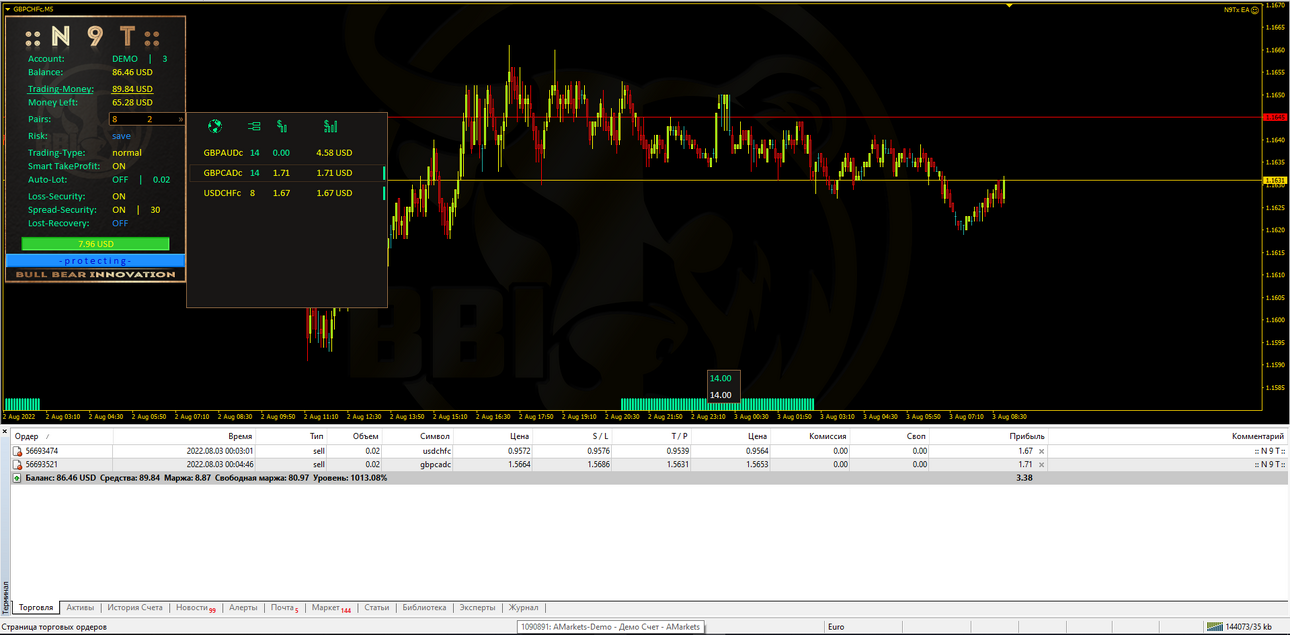This screenshot has height=635, width=1290.
Task: Click the Trading-Money underlined label
Action: pyautogui.click(x=60, y=89)
